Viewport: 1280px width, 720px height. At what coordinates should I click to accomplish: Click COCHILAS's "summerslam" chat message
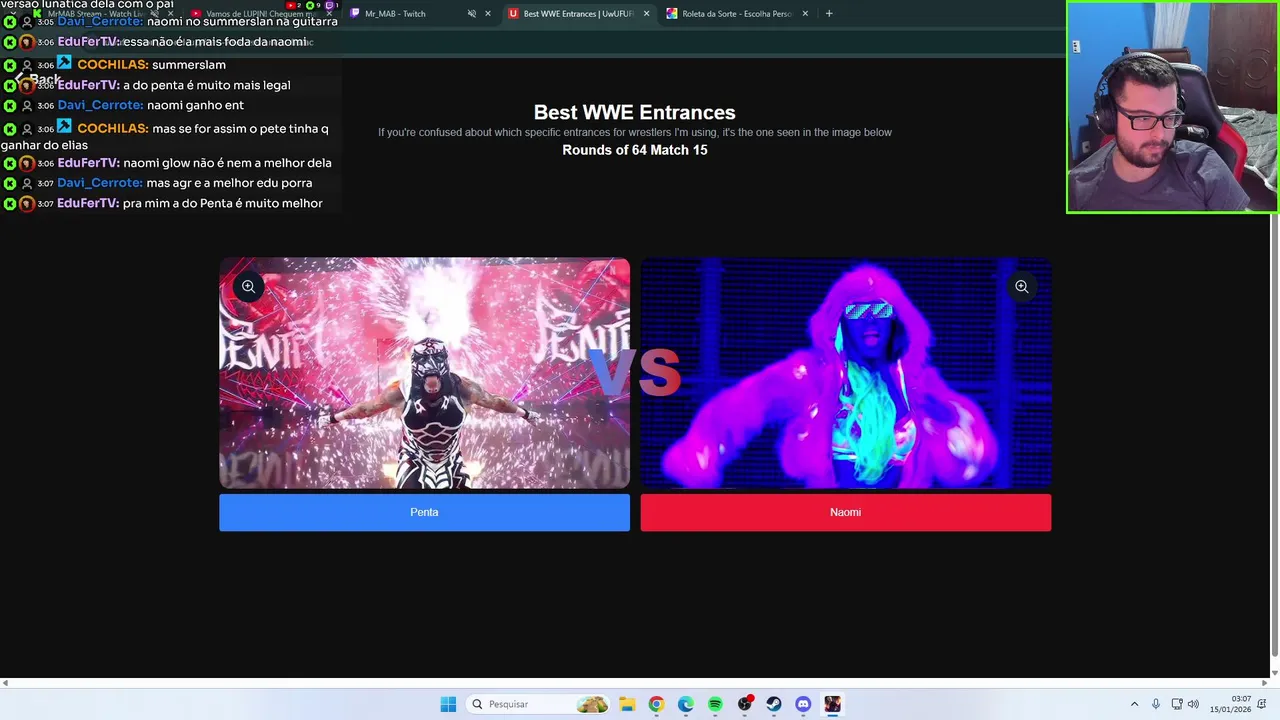(189, 65)
